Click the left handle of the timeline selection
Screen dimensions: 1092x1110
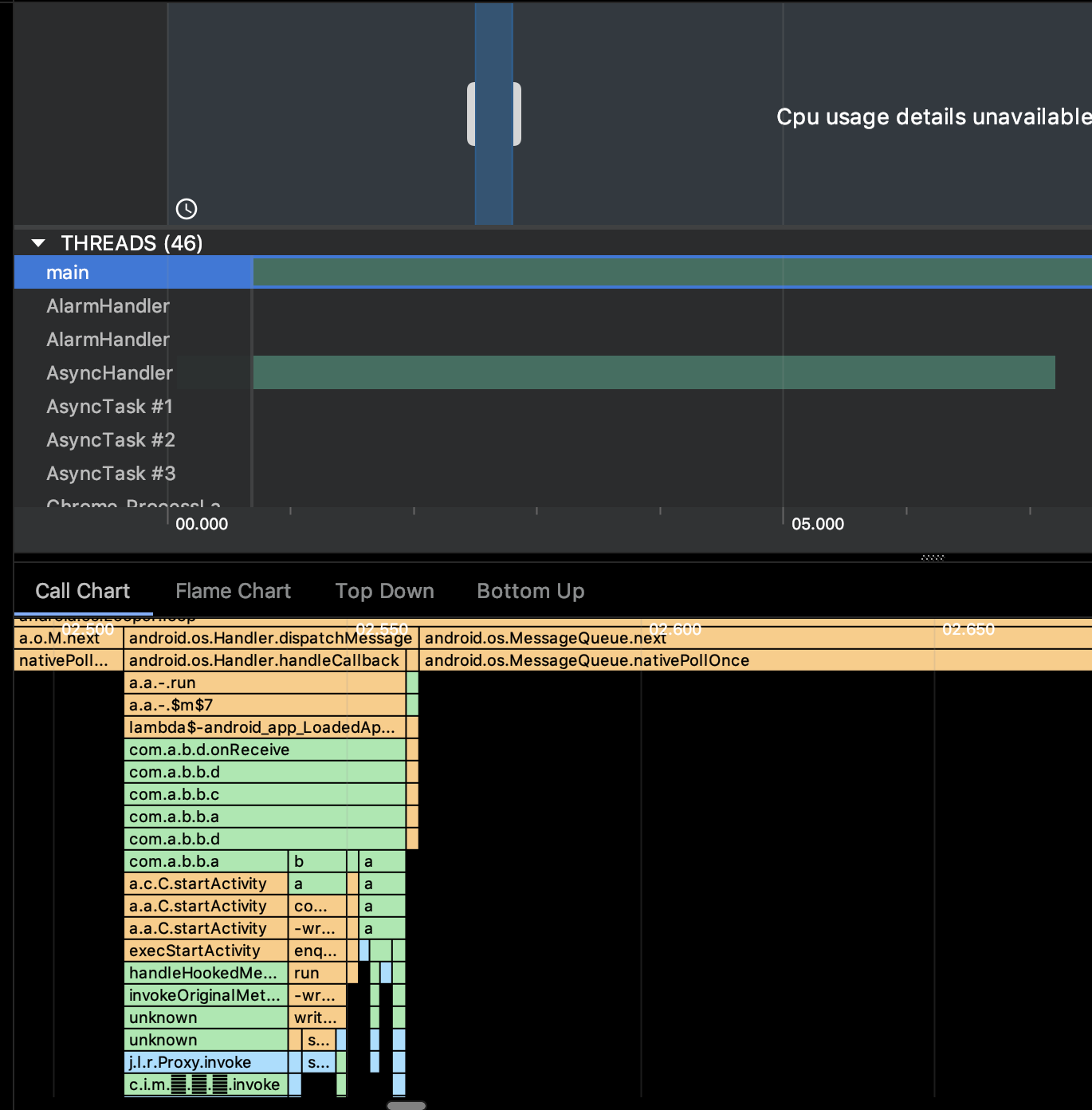point(471,114)
